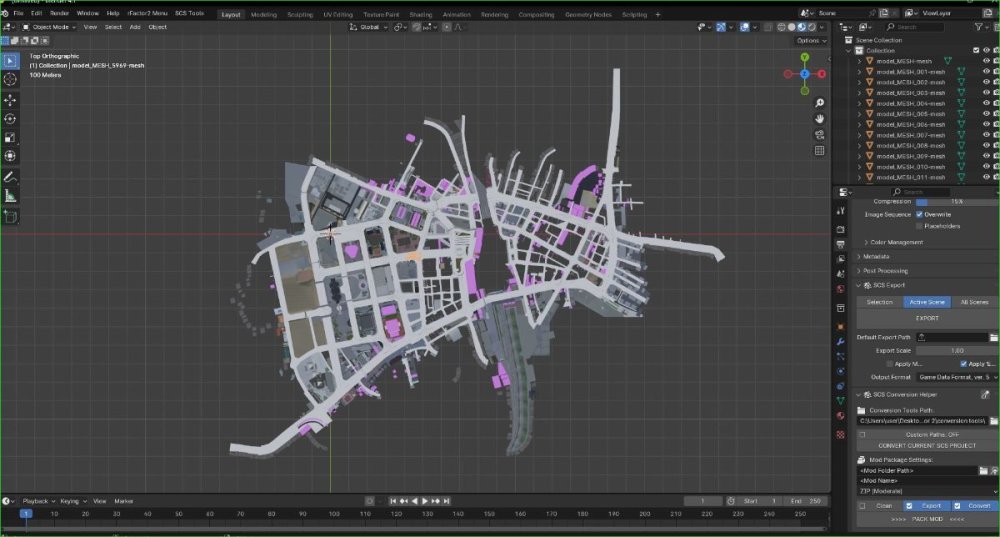Enable the Placeholders checkbox
The height and width of the screenshot is (537, 1000).
click(919, 226)
